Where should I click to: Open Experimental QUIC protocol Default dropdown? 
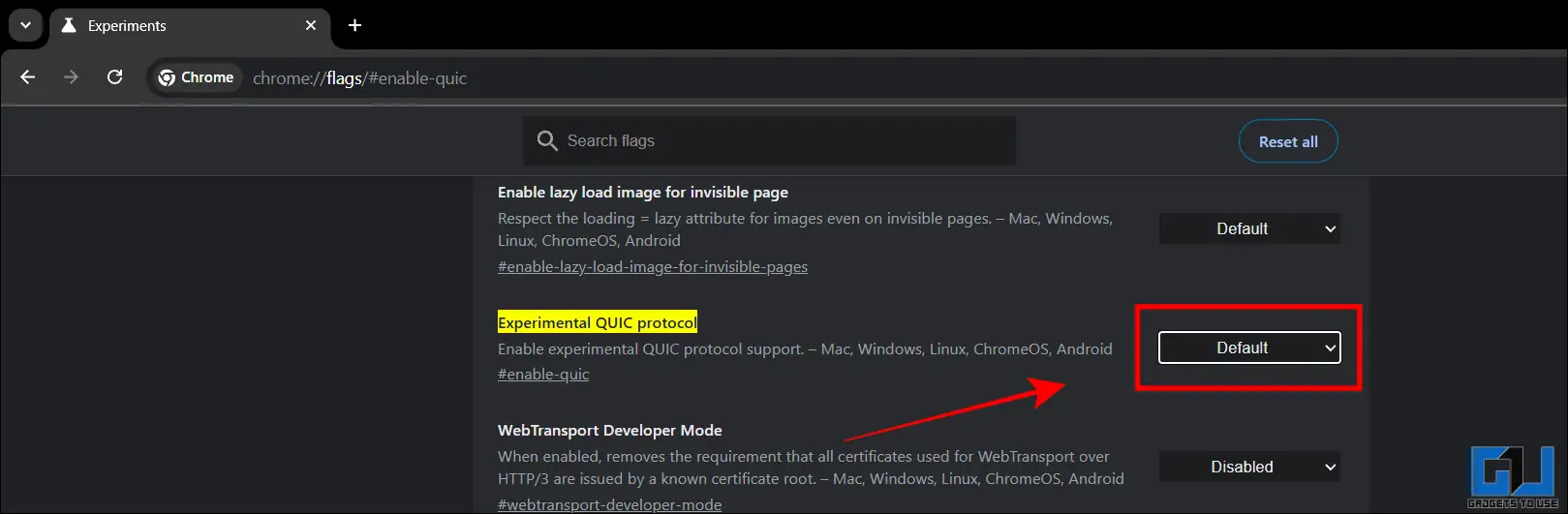click(1249, 348)
